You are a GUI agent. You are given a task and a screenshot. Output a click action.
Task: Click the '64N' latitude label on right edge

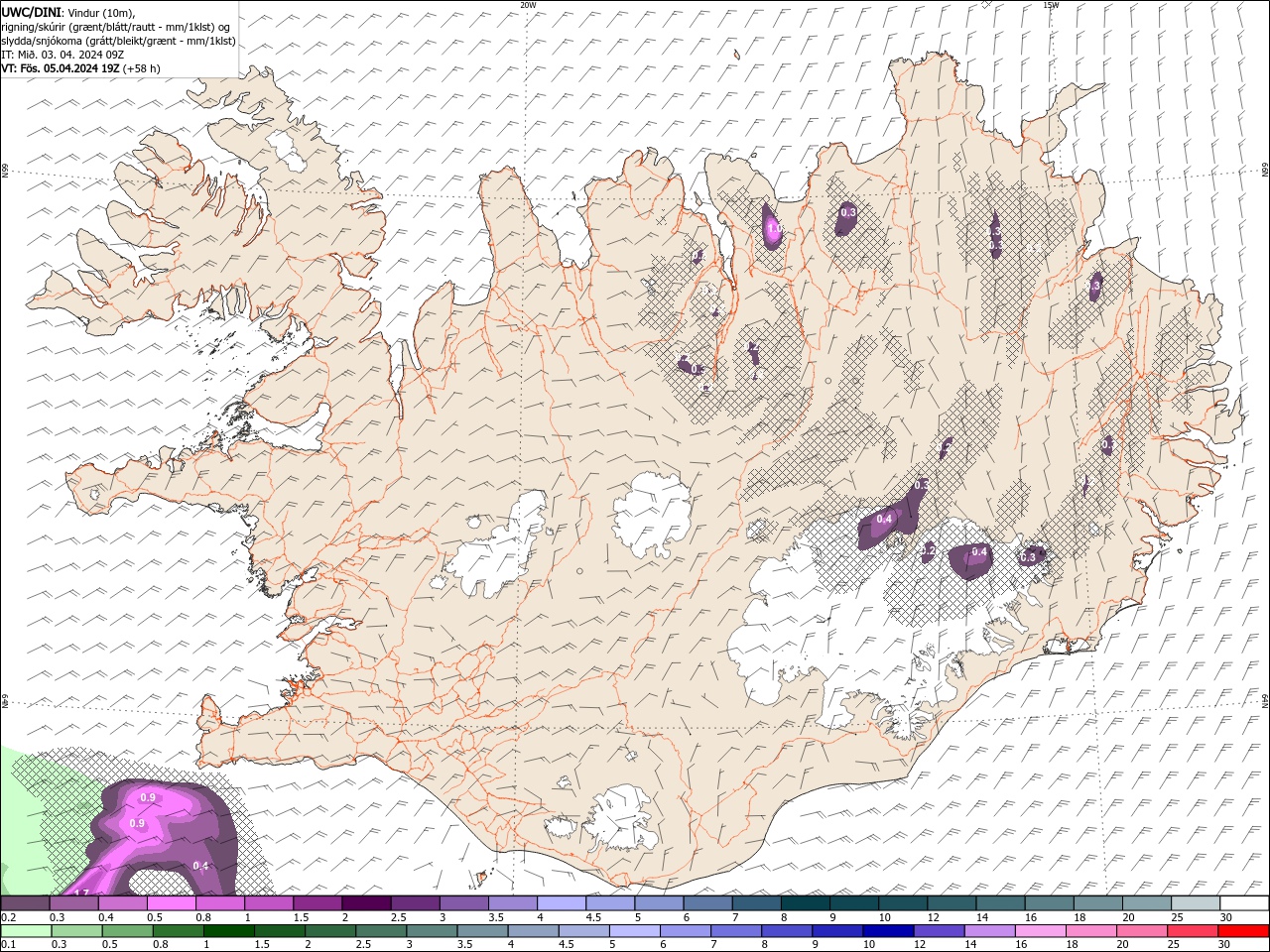click(x=1265, y=700)
